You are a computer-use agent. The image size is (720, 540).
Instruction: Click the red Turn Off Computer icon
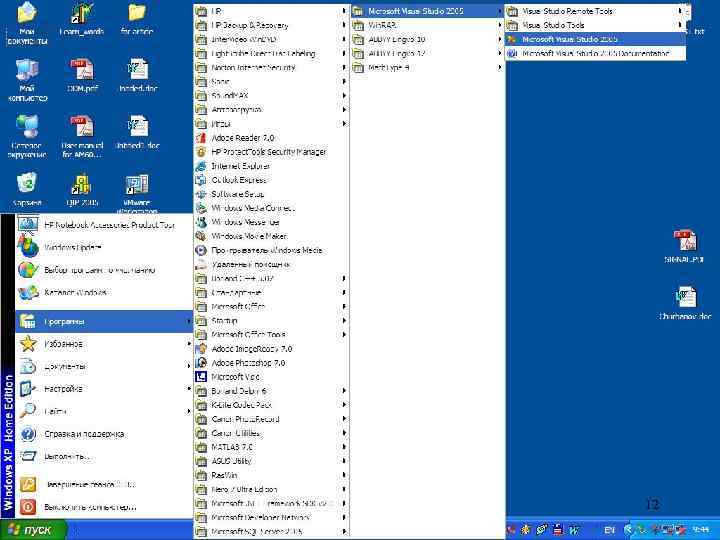[x=28, y=507]
